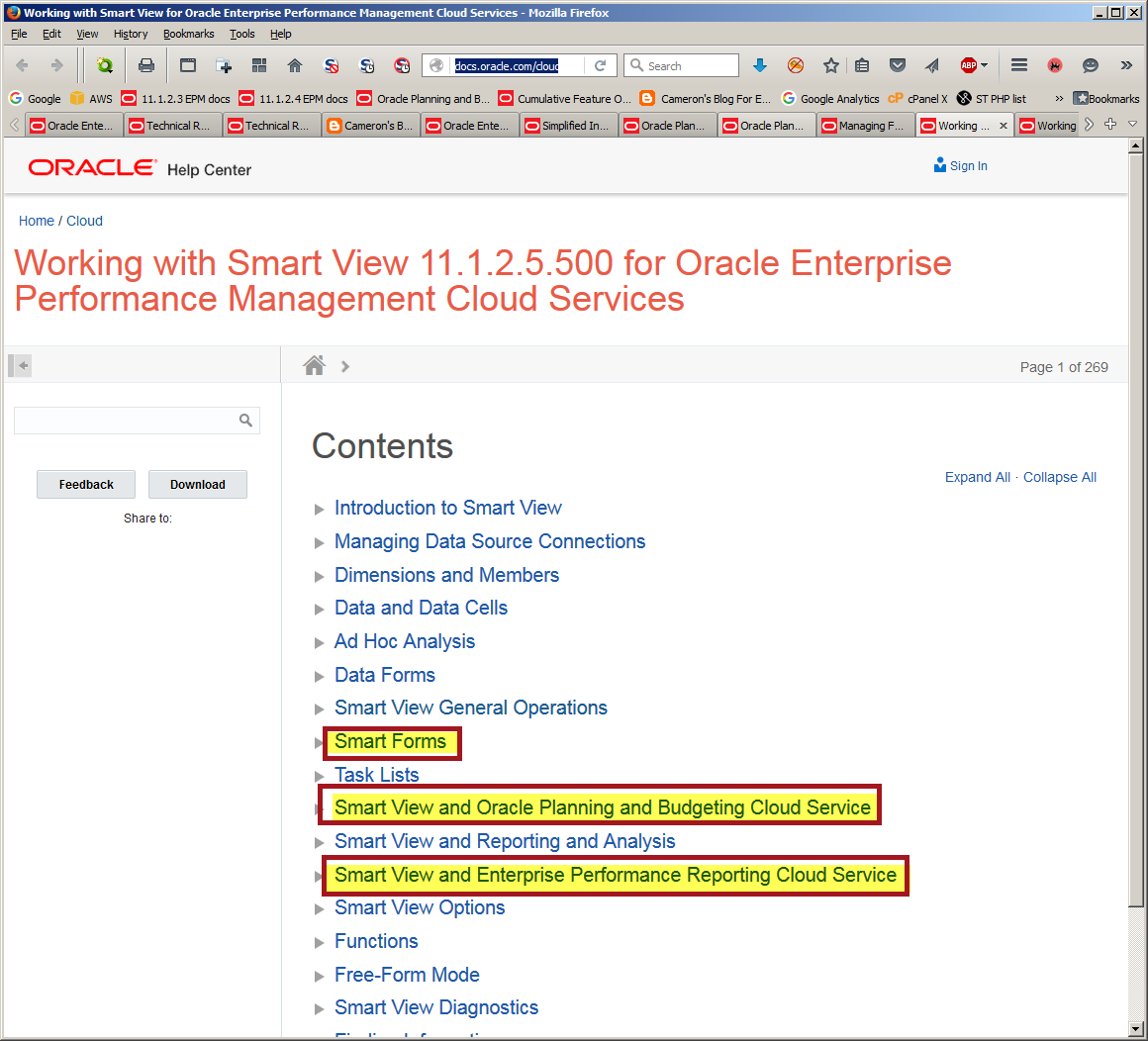Open the Smart Forms link
This screenshot has height=1041, width=1148.
pyautogui.click(x=390, y=741)
